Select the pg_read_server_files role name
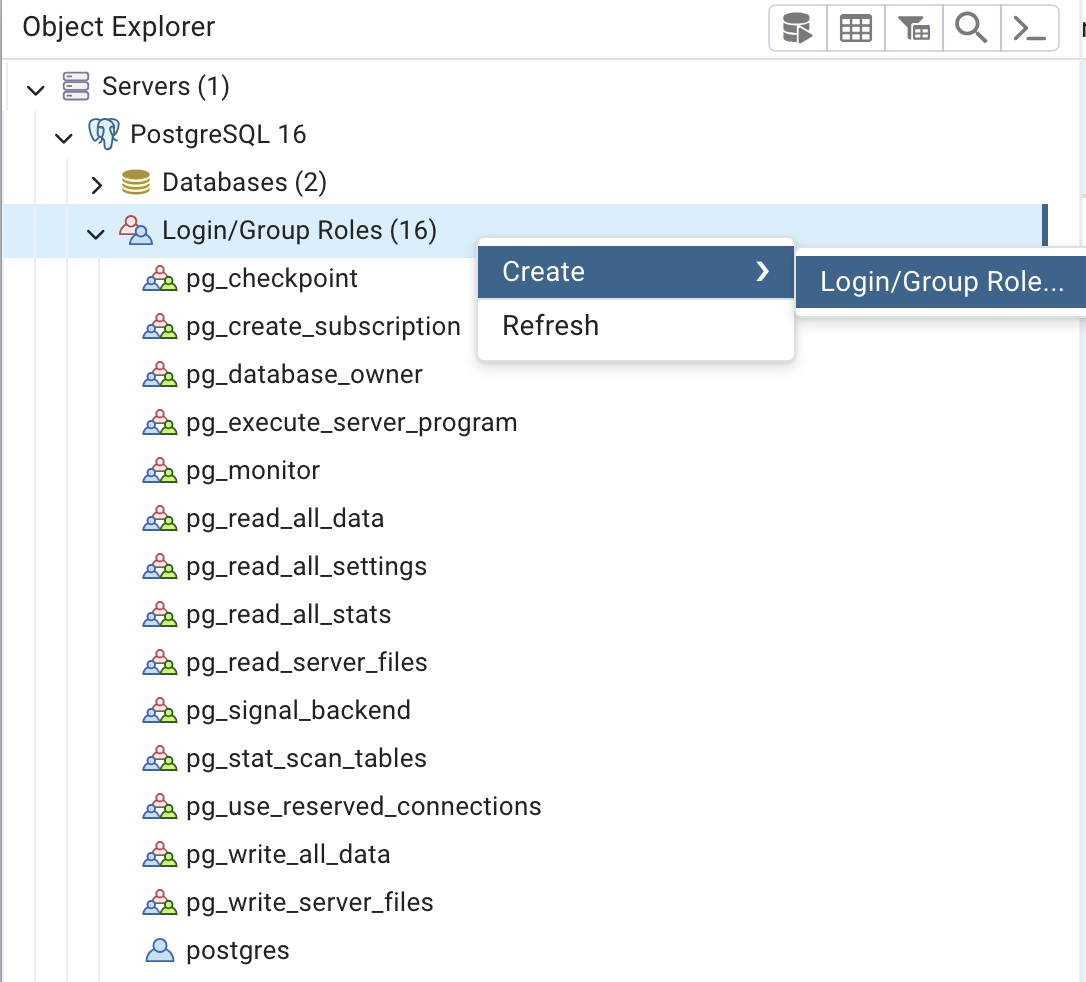The image size is (1086, 982). tap(307, 663)
